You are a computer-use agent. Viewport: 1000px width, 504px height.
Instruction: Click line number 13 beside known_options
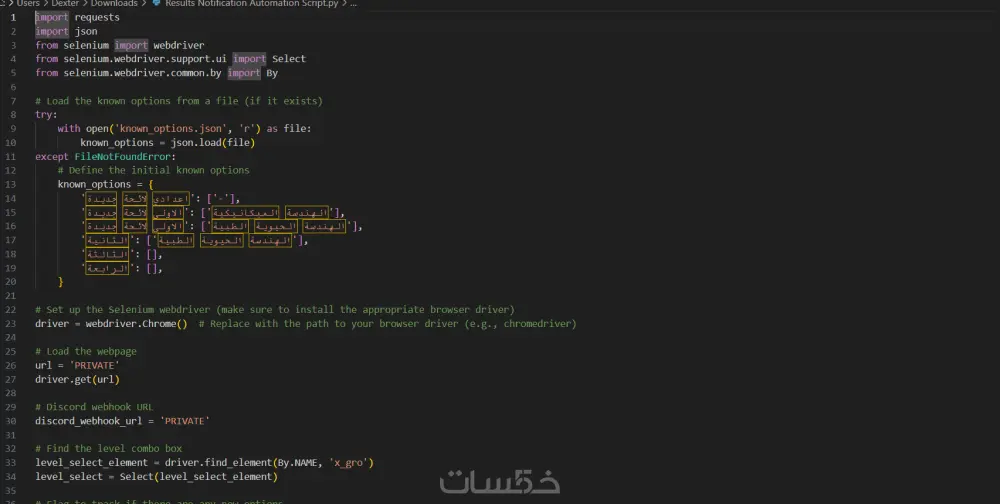(10, 184)
